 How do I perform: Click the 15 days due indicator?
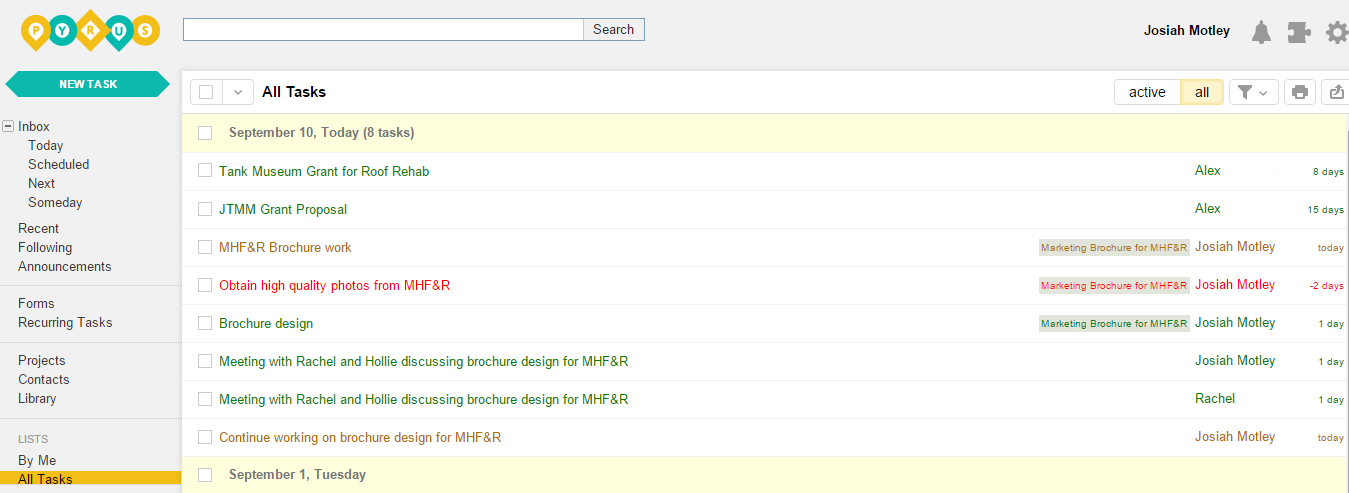coord(1326,210)
